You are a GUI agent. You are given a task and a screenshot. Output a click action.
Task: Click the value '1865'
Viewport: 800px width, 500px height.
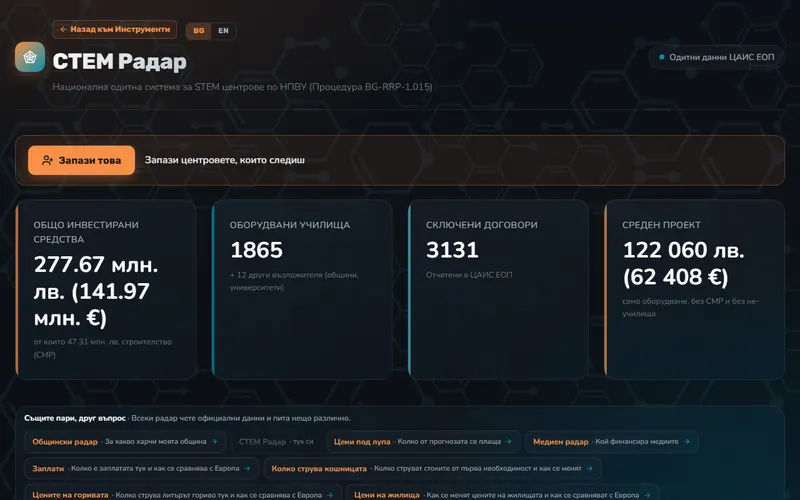(256, 250)
